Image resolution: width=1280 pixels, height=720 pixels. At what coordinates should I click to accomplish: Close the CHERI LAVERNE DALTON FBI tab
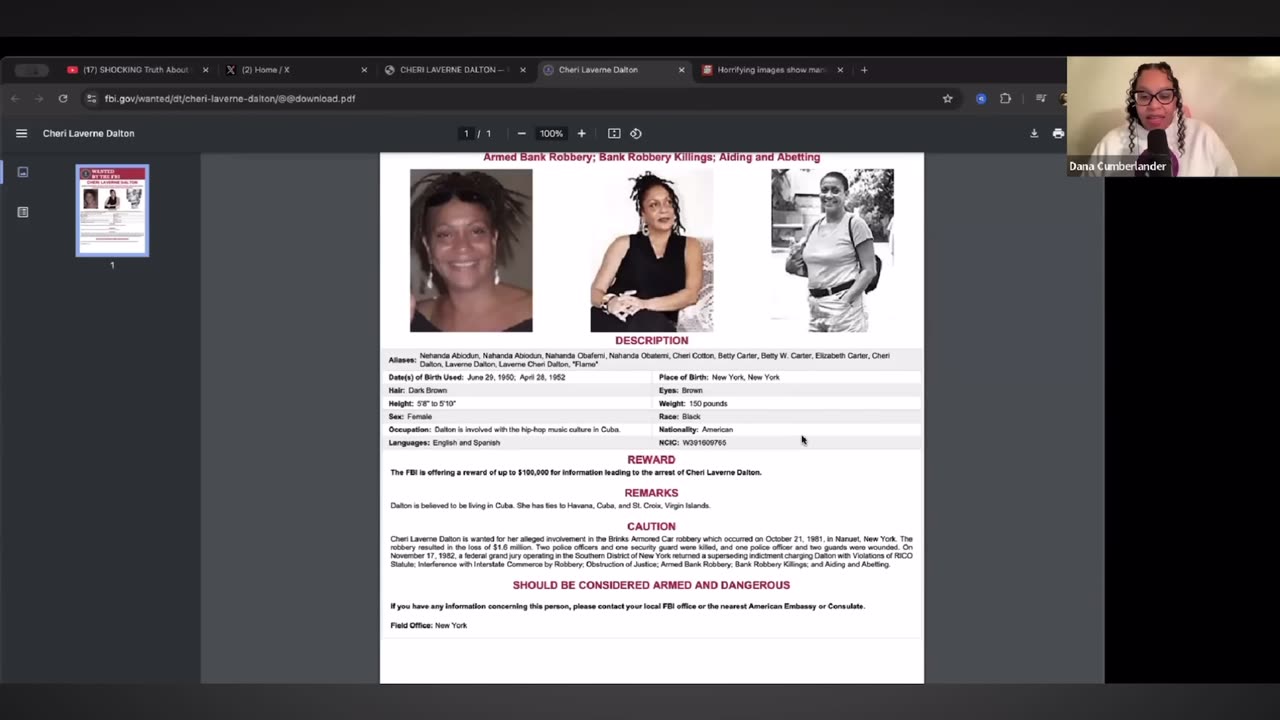[x=522, y=70]
